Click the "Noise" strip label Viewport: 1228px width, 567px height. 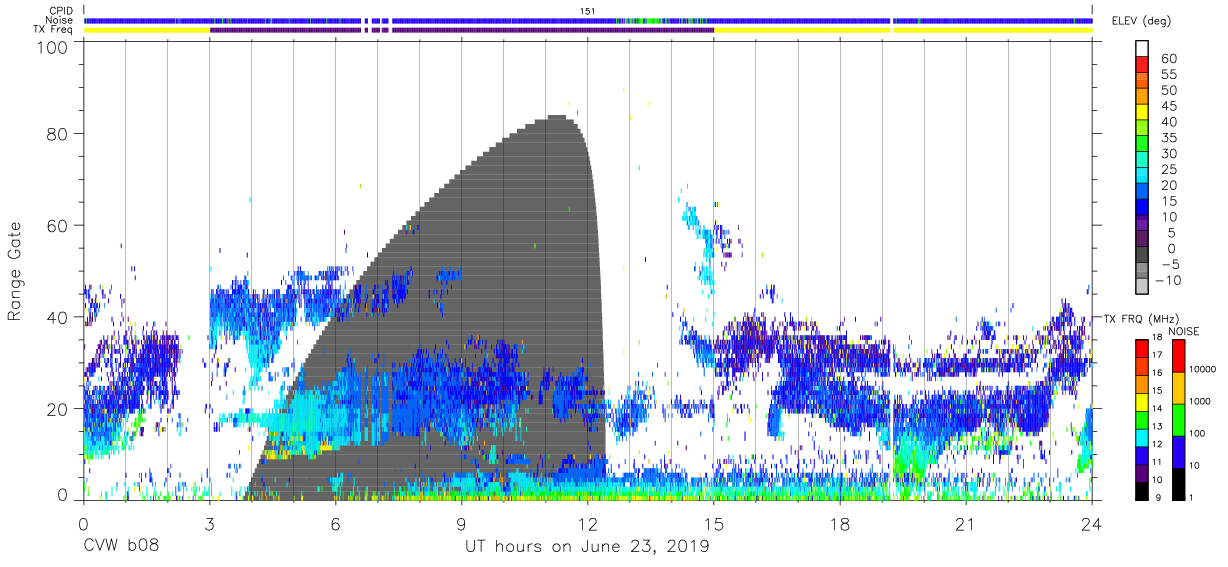pos(60,20)
